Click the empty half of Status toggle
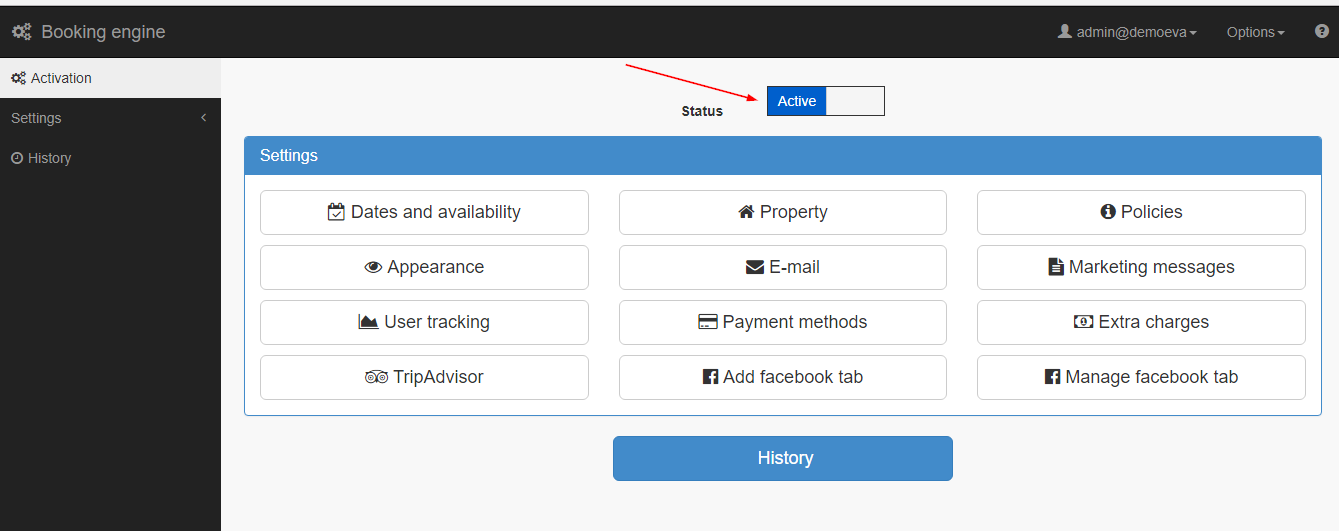The width and height of the screenshot is (1339, 531). pos(855,101)
